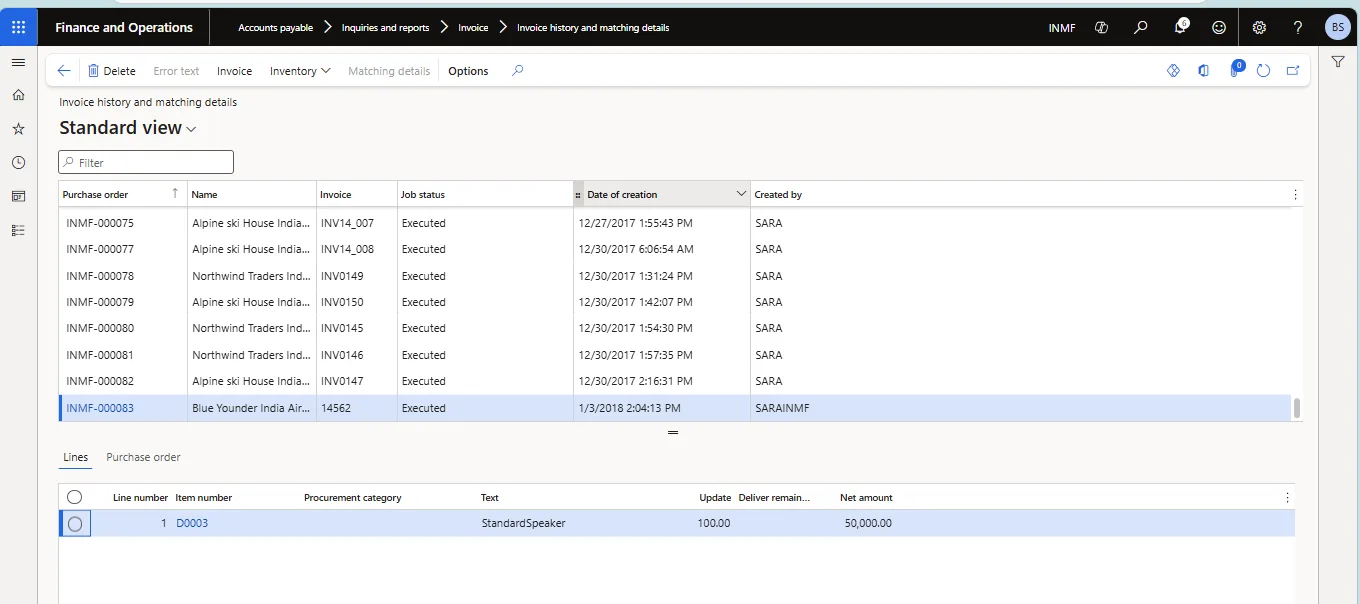Click invoice cell INV0146
Screen dimensions: 1360x604
coord(356,355)
